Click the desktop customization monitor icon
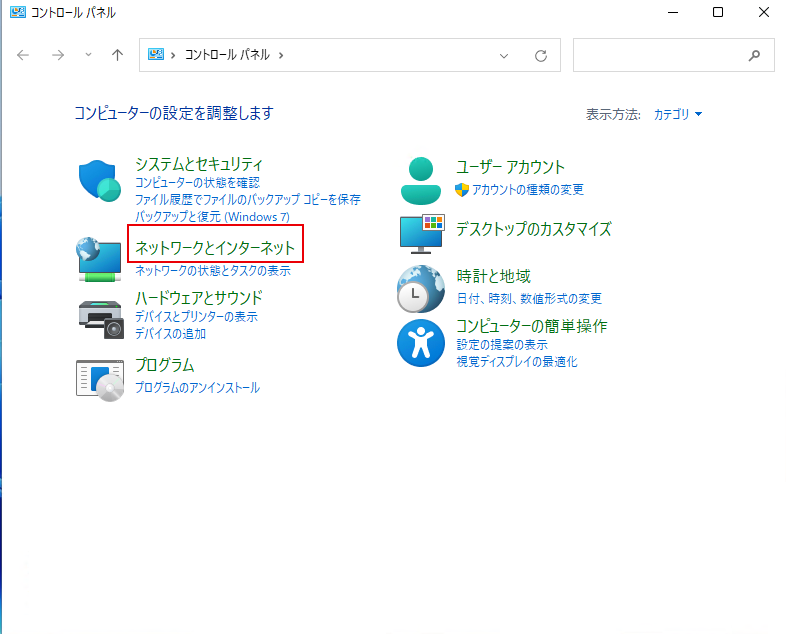 421,234
